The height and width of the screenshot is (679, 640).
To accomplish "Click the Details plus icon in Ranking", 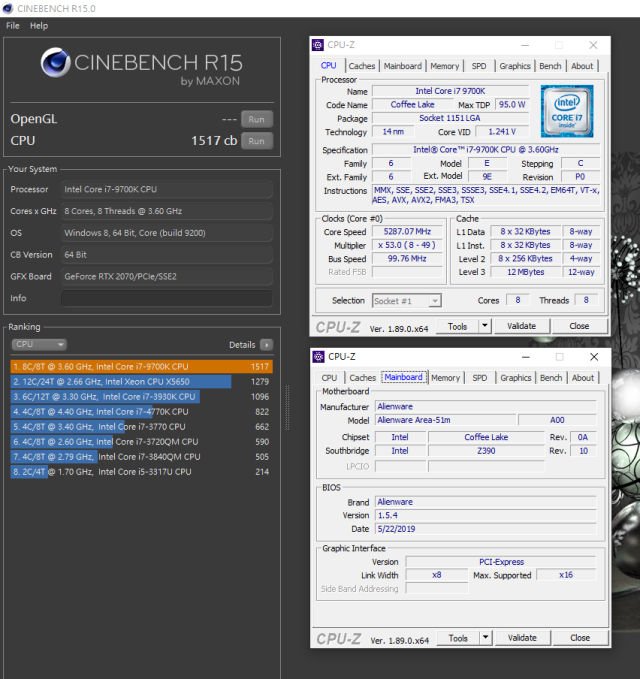I will coord(266,345).
